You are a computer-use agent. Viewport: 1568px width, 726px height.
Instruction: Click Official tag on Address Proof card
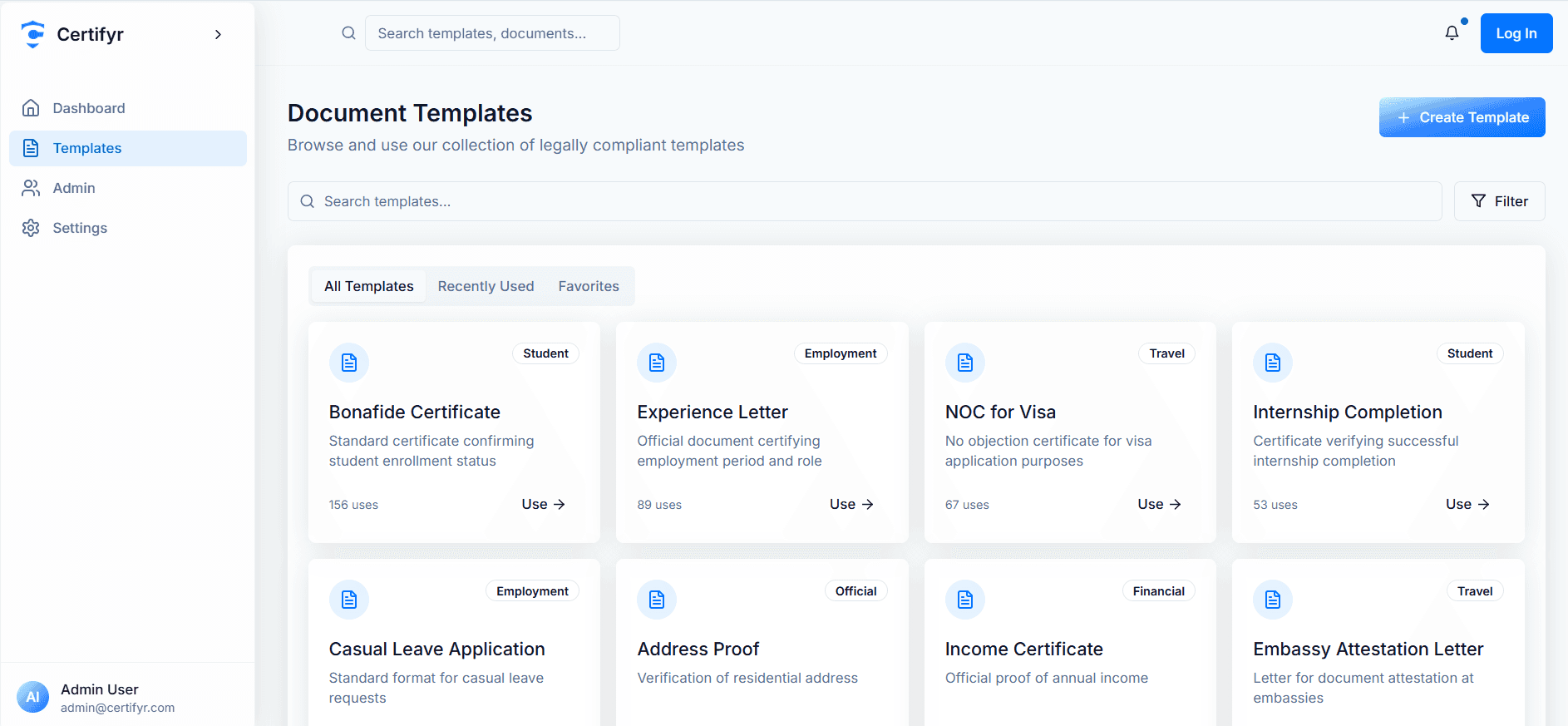[x=855, y=591]
